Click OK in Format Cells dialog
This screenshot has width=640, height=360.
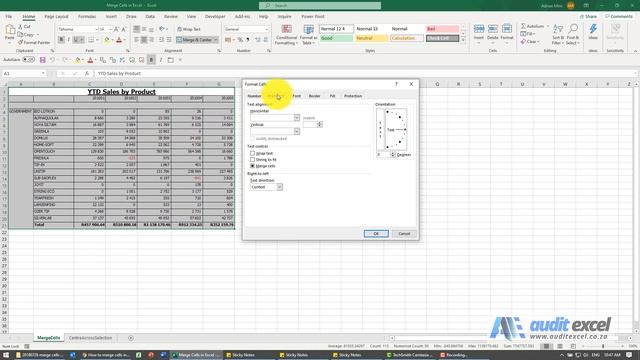[376, 234]
